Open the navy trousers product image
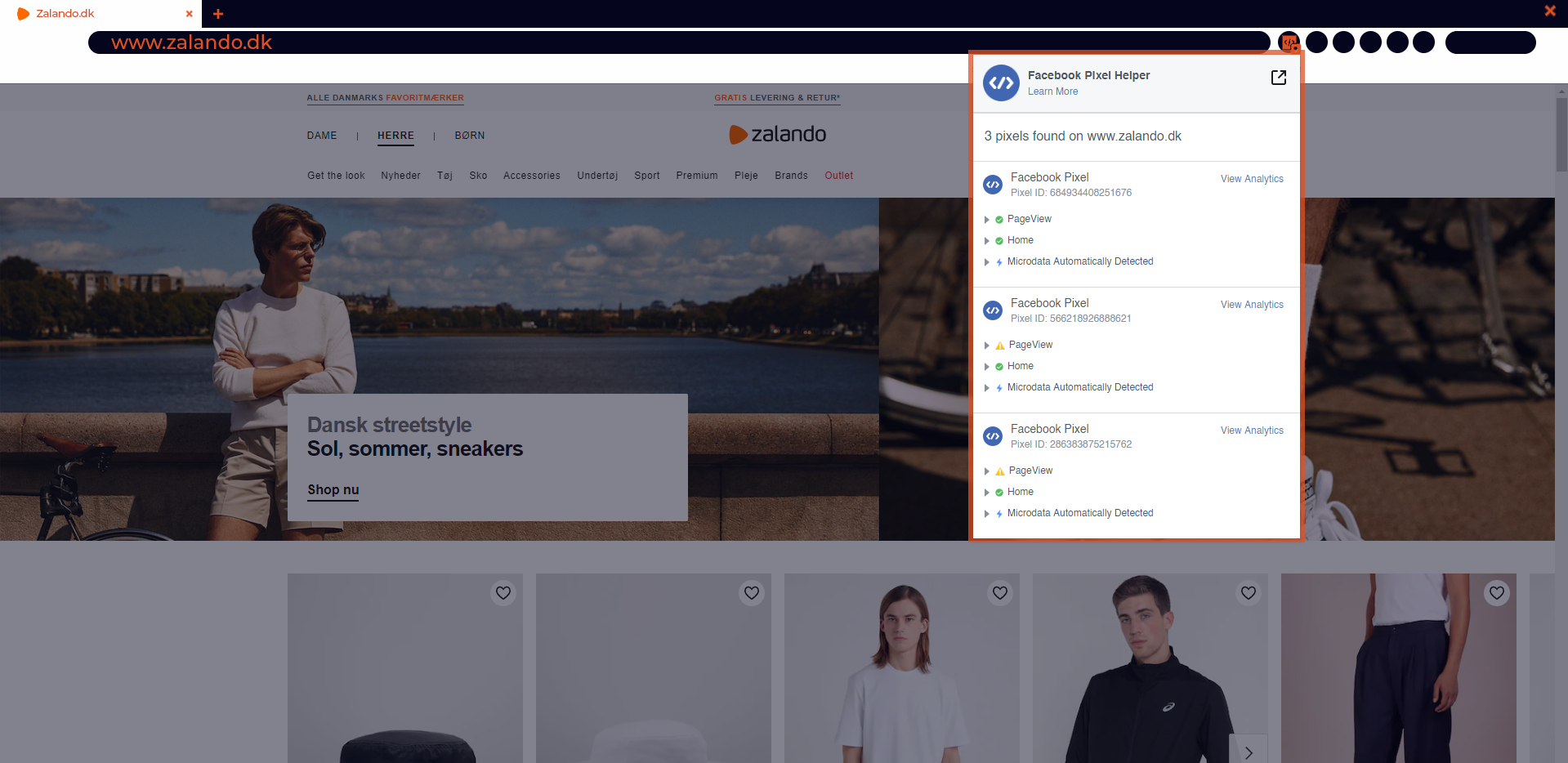This screenshot has width=1568, height=763. click(x=1399, y=668)
